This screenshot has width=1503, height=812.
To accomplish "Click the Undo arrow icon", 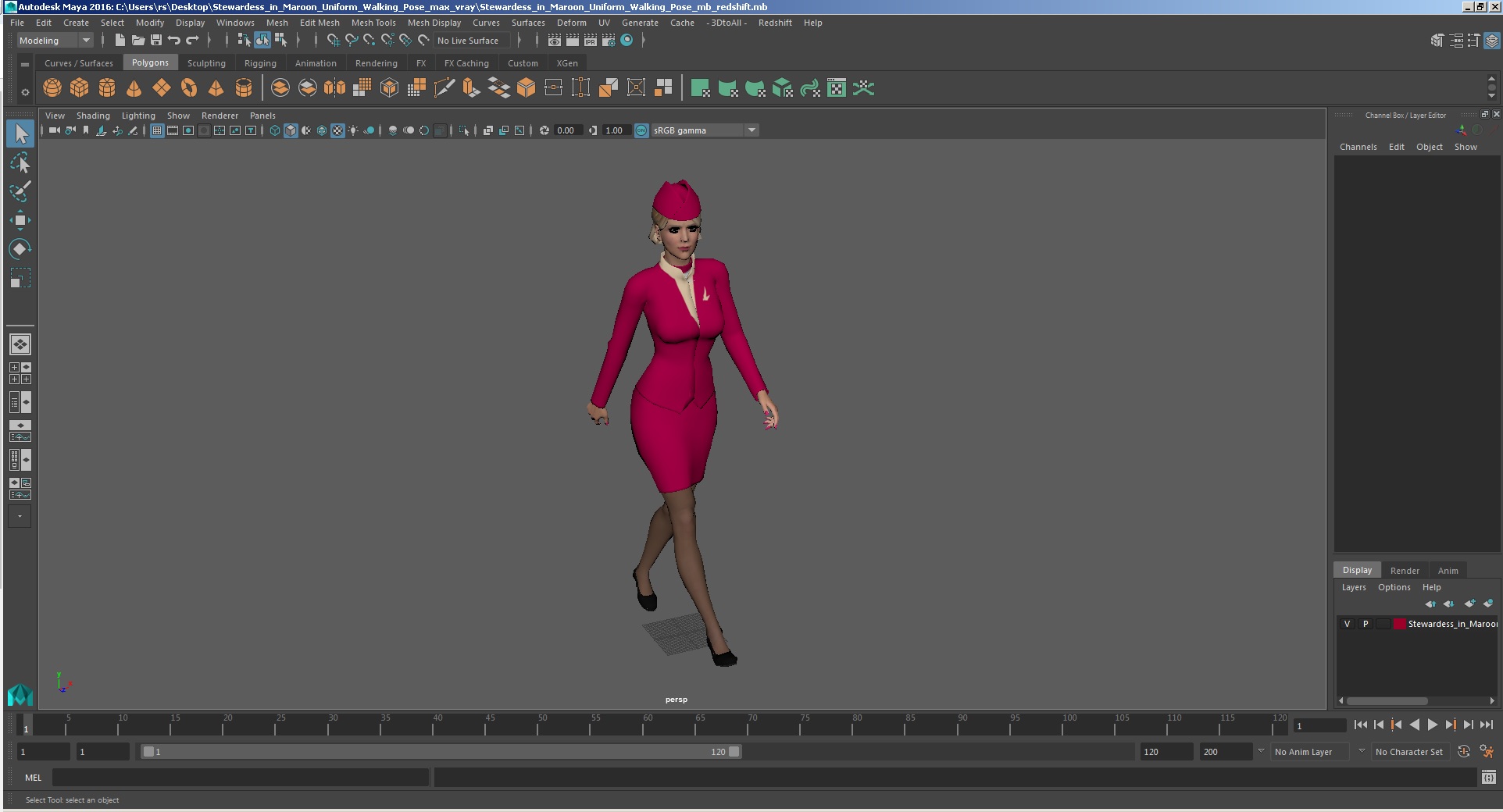I will pyautogui.click(x=174, y=41).
